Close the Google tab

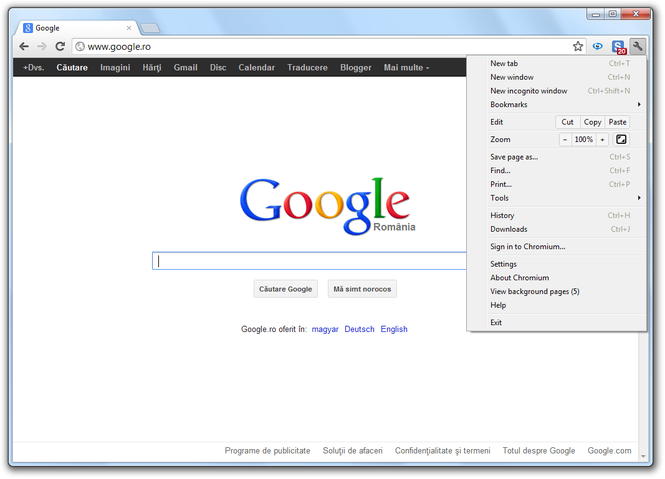point(129,28)
